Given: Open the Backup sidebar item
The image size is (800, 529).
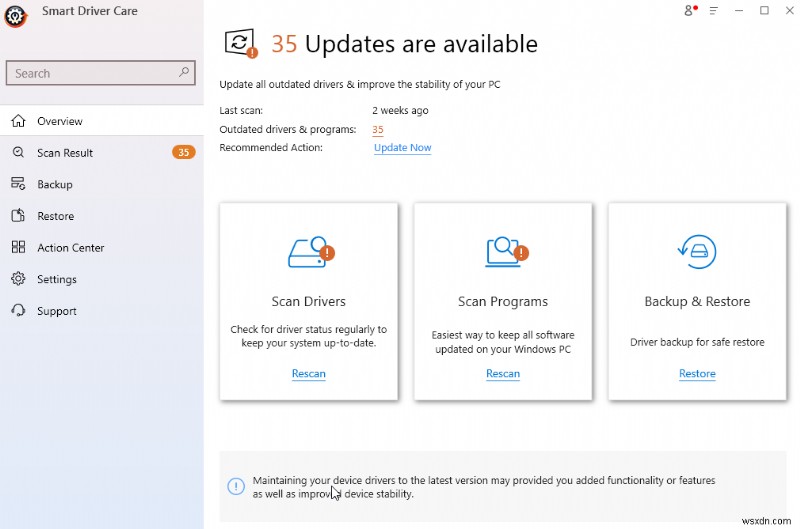Looking at the screenshot, I should pos(55,184).
